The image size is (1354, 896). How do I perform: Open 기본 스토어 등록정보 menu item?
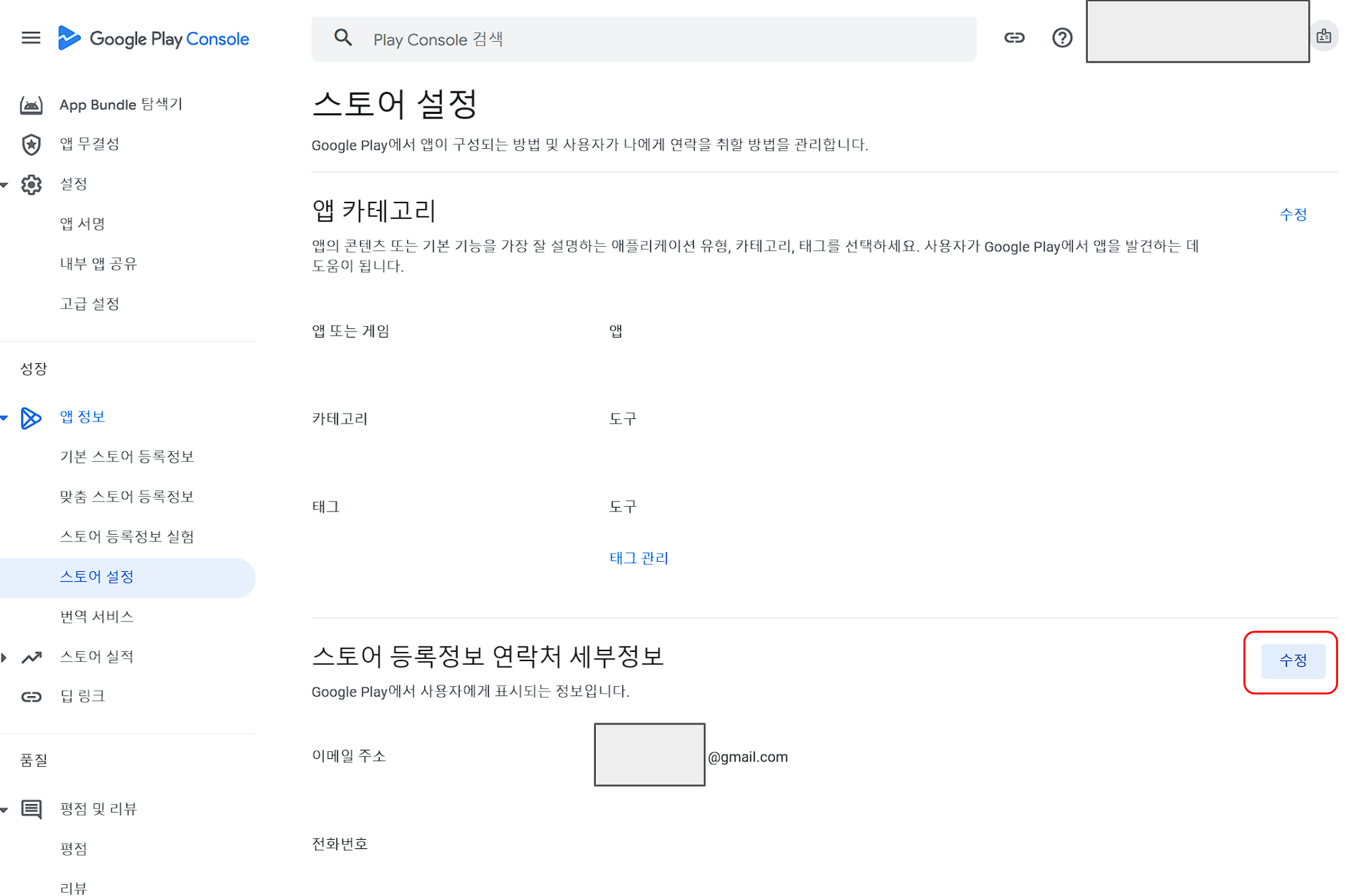[x=126, y=457]
